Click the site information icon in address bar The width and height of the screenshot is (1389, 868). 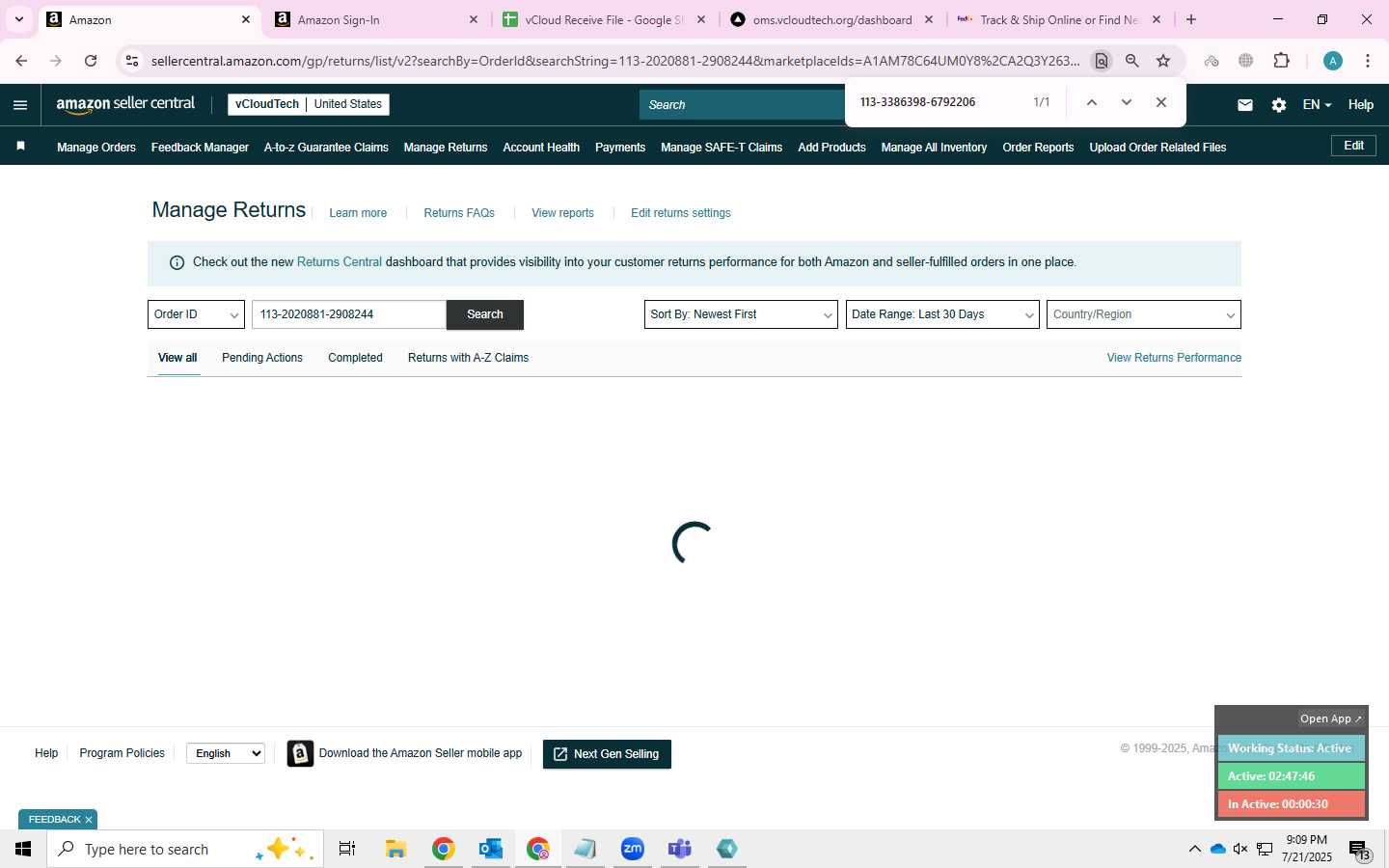pos(132,61)
